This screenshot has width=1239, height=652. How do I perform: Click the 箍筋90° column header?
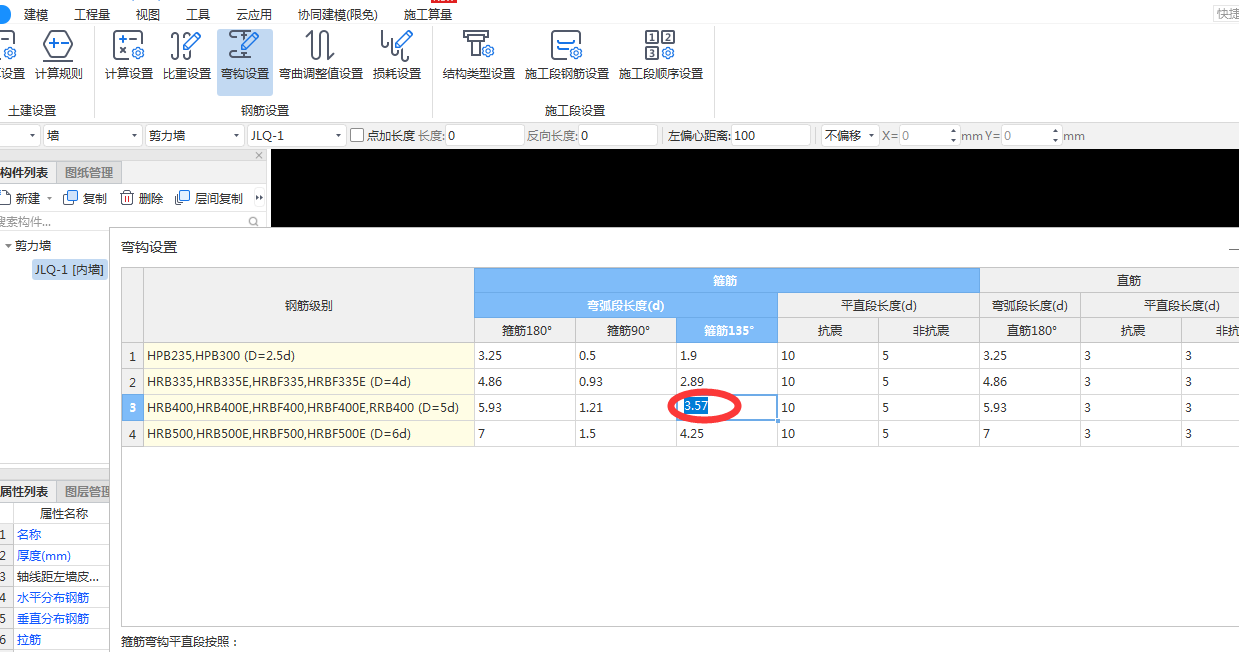pos(626,330)
